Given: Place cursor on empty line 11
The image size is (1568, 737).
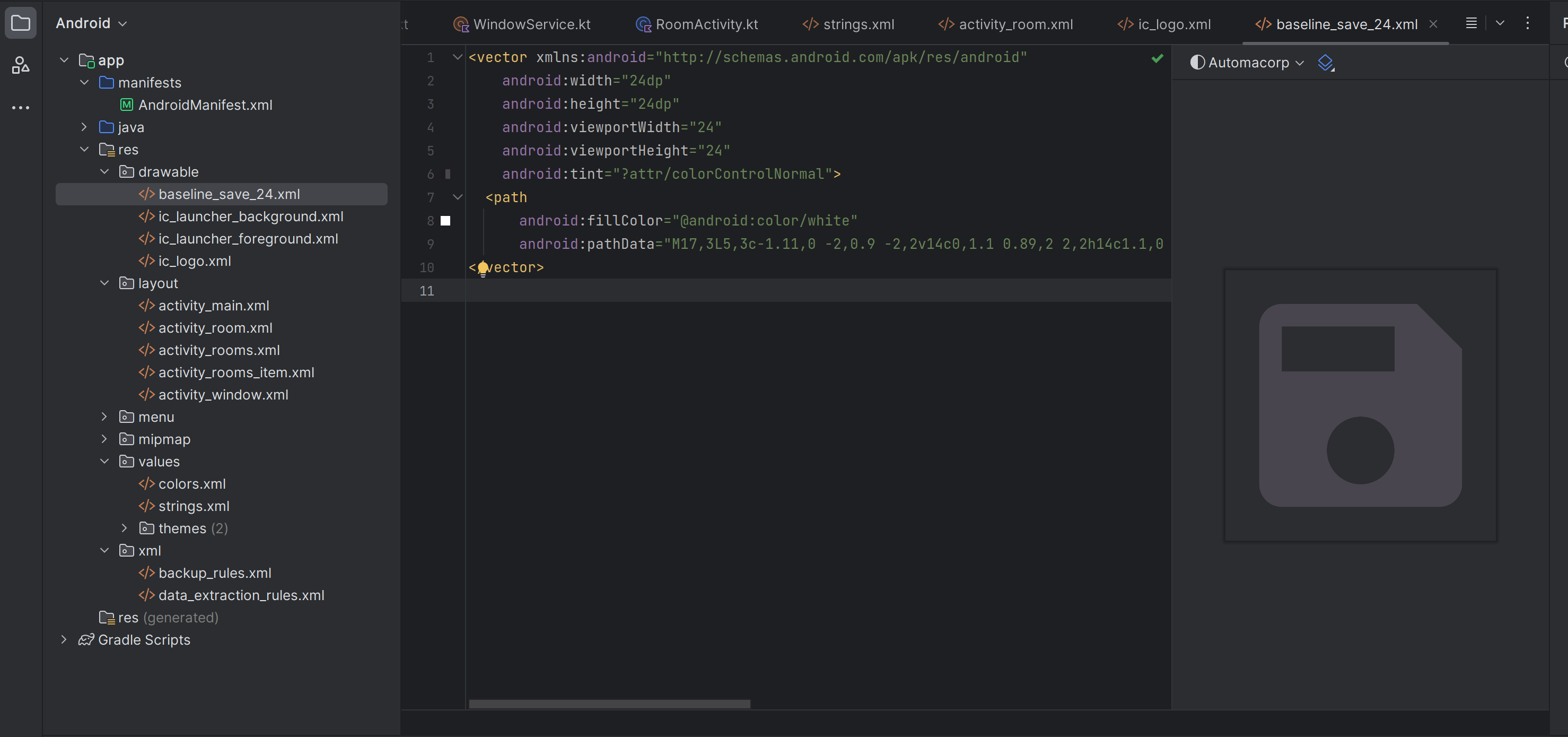Looking at the screenshot, I should 818,291.
